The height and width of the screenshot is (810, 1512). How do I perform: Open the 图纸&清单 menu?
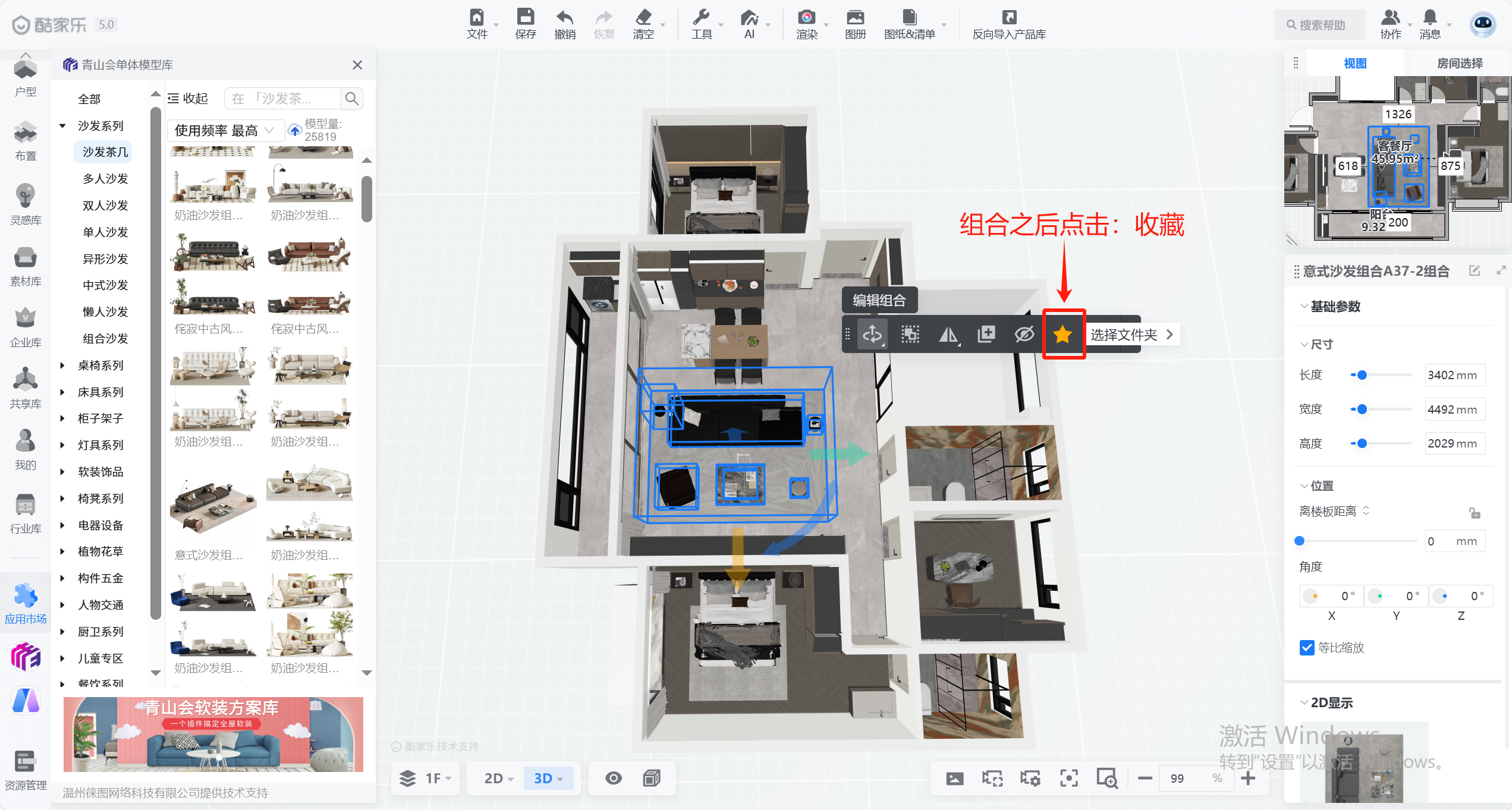coord(910,24)
